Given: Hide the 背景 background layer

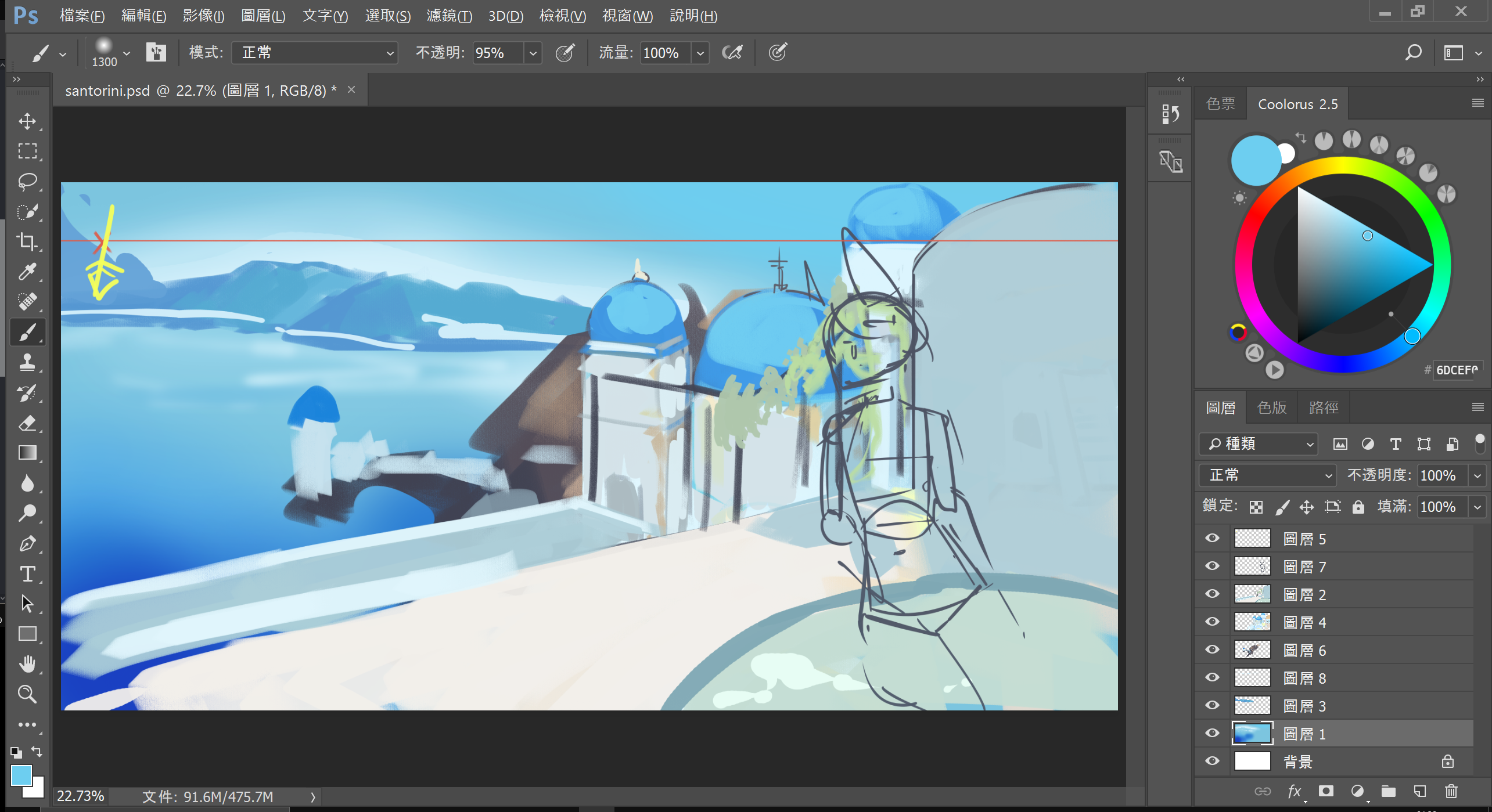Looking at the screenshot, I should coord(1213,761).
